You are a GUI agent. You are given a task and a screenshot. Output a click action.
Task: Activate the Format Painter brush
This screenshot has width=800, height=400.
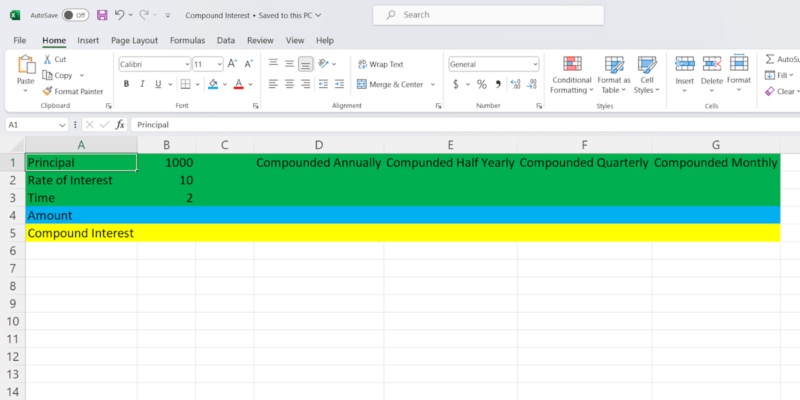click(x=47, y=91)
